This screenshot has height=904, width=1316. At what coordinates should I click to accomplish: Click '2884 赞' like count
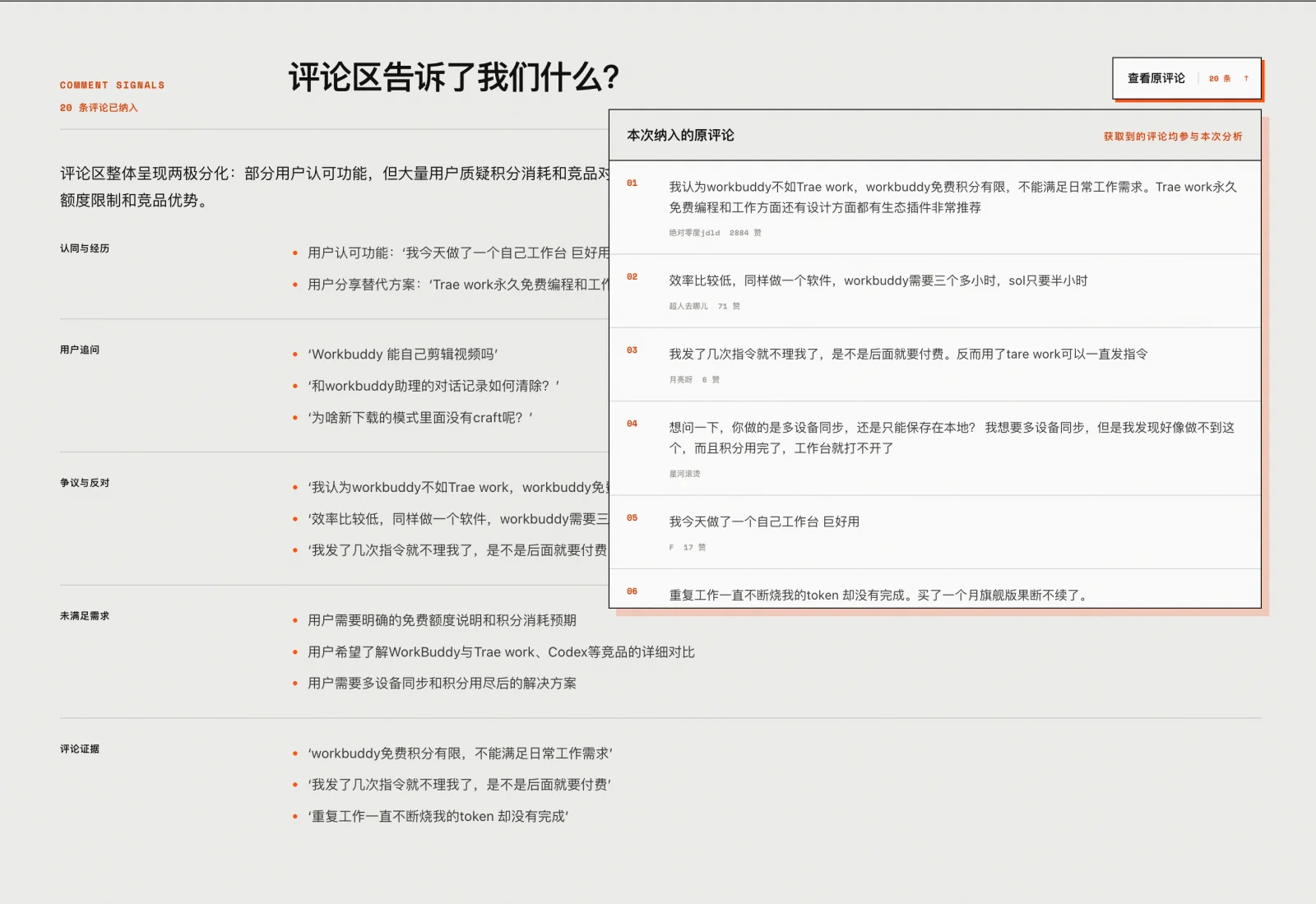(x=745, y=233)
